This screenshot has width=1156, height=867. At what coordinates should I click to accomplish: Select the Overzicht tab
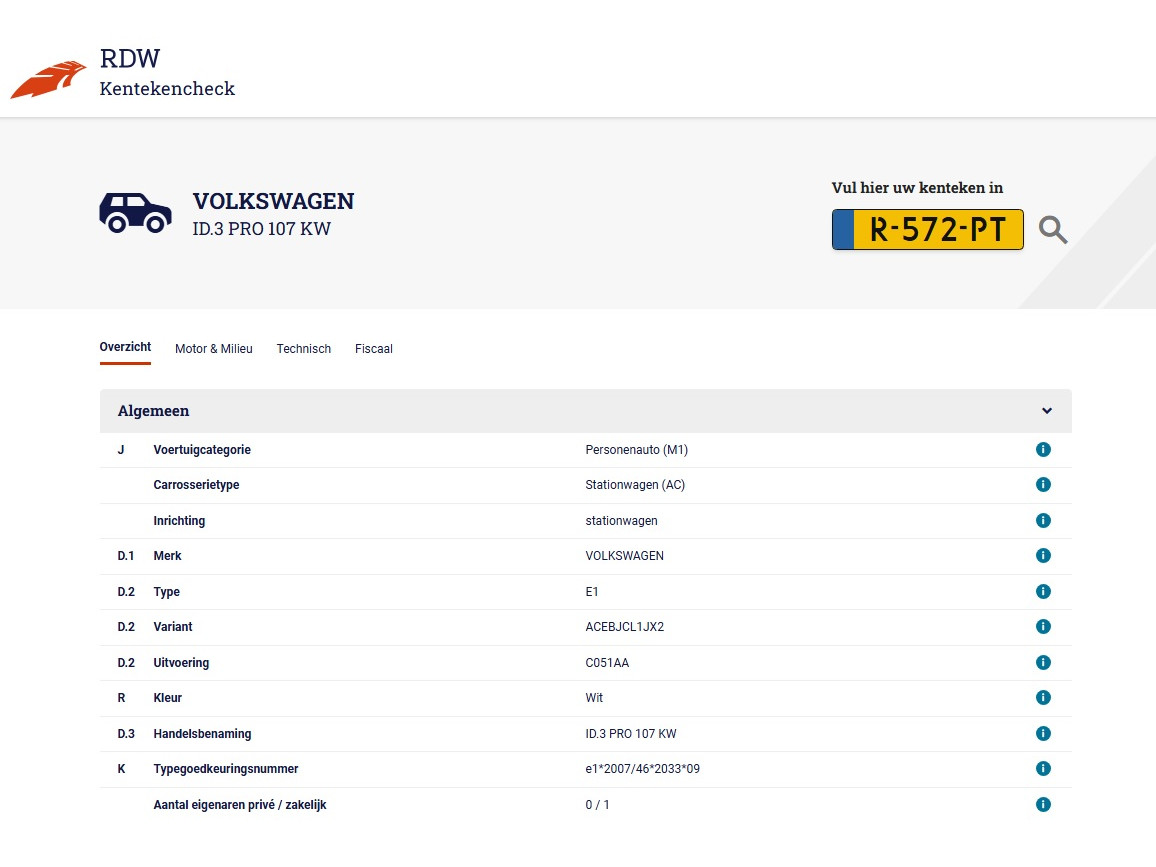125,347
